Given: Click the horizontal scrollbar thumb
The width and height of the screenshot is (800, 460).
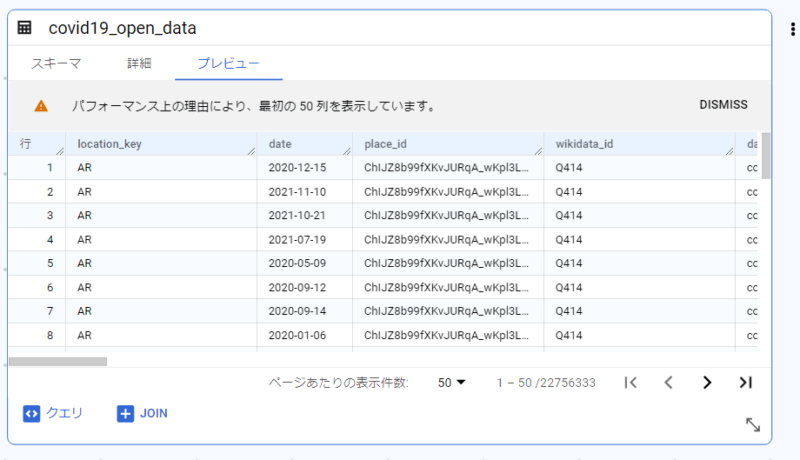Looking at the screenshot, I should click(x=58, y=362).
